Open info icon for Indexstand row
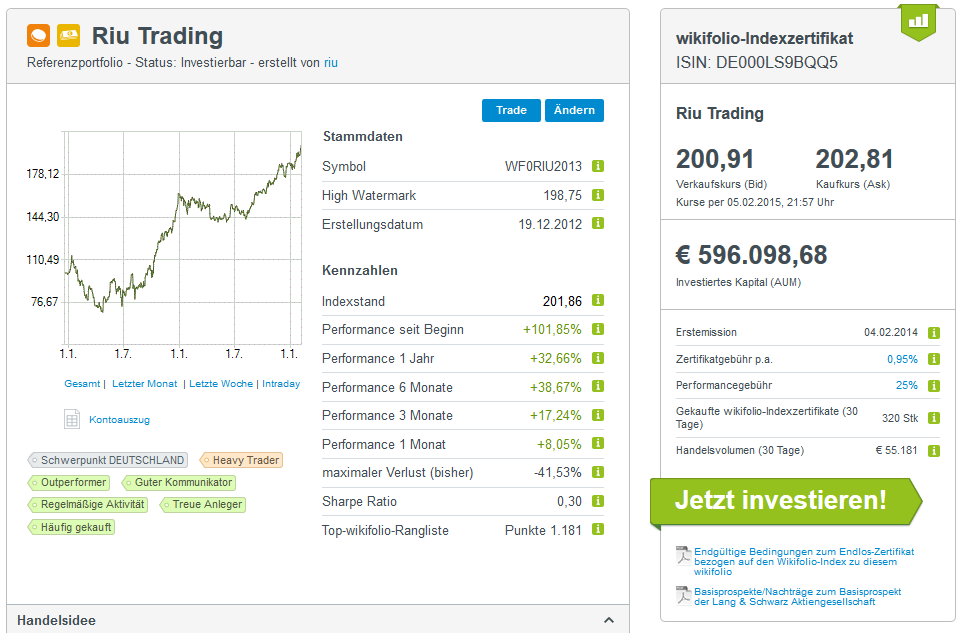 [598, 300]
